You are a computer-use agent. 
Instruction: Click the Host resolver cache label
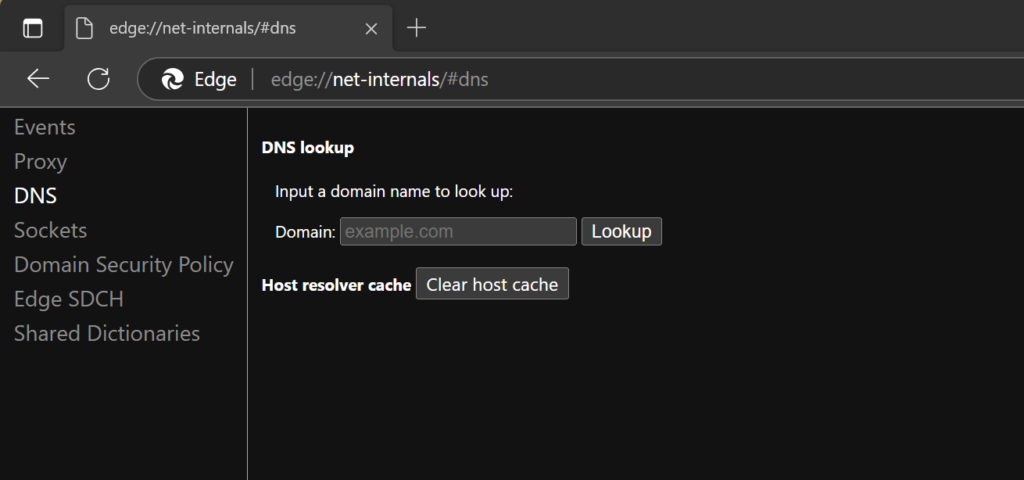(336, 285)
